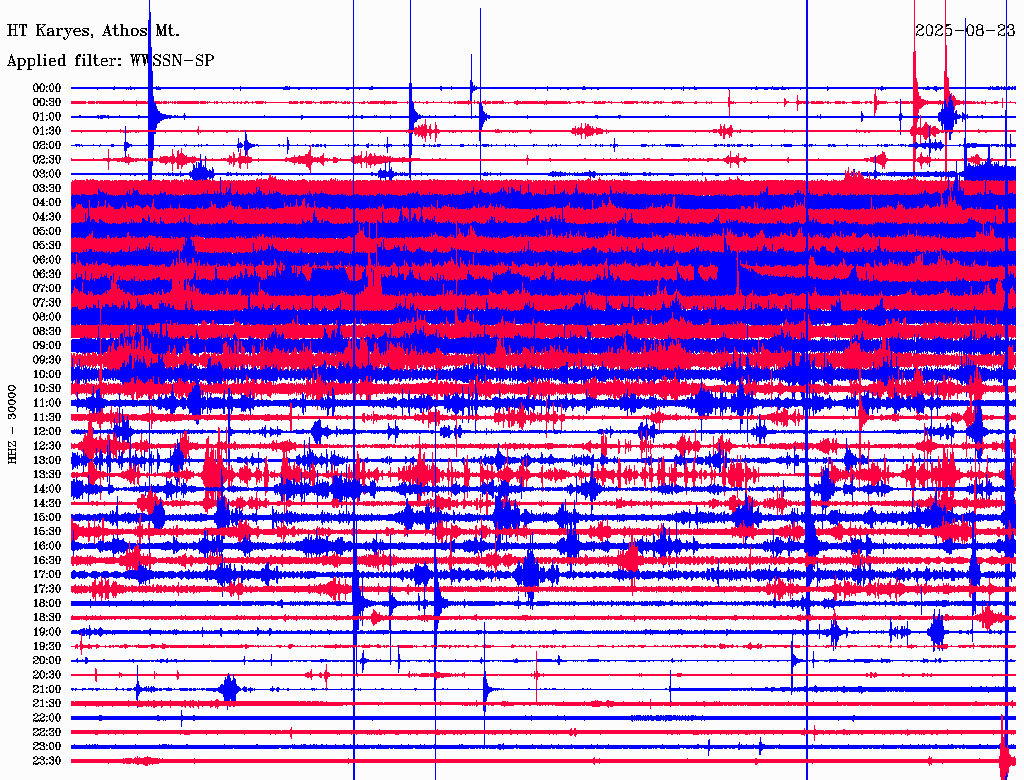Select the 05:30 time row label
This screenshot has width=1024, height=780.
pyautogui.click(x=47, y=246)
